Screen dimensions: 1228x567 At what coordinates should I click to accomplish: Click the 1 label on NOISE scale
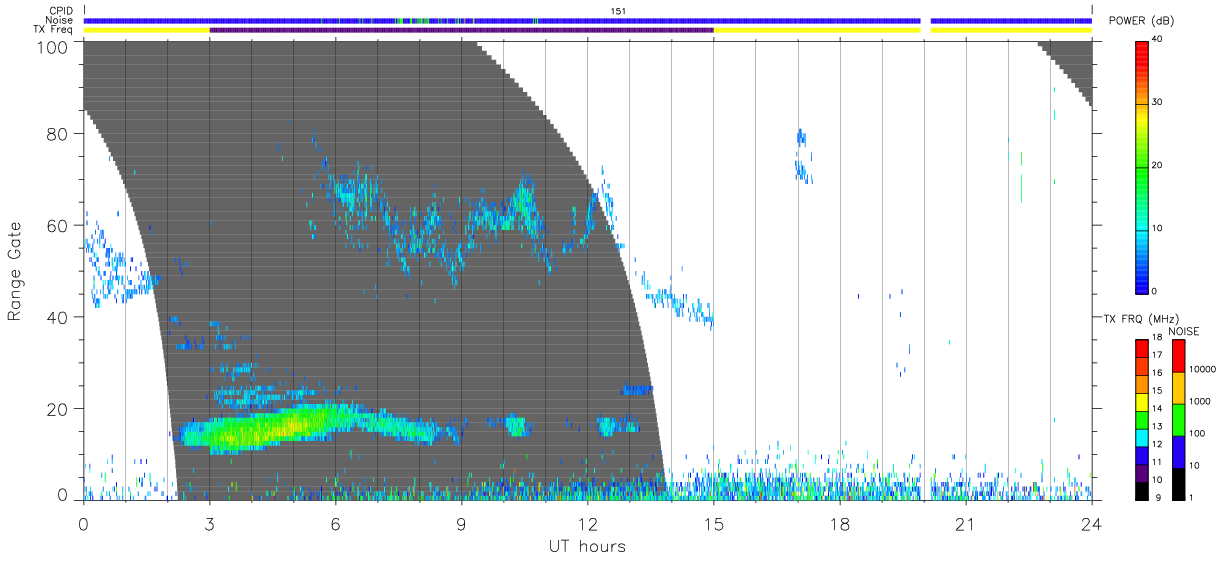pos(1191,497)
